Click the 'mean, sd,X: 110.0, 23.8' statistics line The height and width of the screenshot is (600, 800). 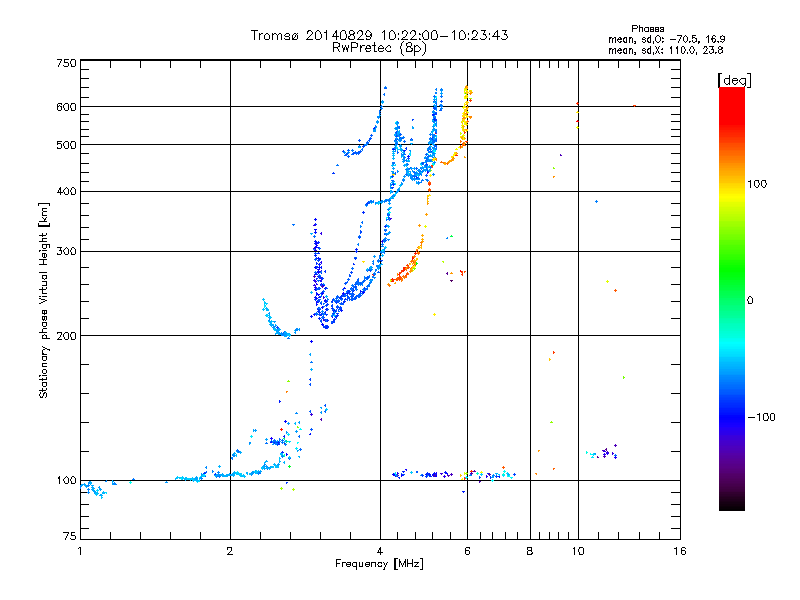665,50
